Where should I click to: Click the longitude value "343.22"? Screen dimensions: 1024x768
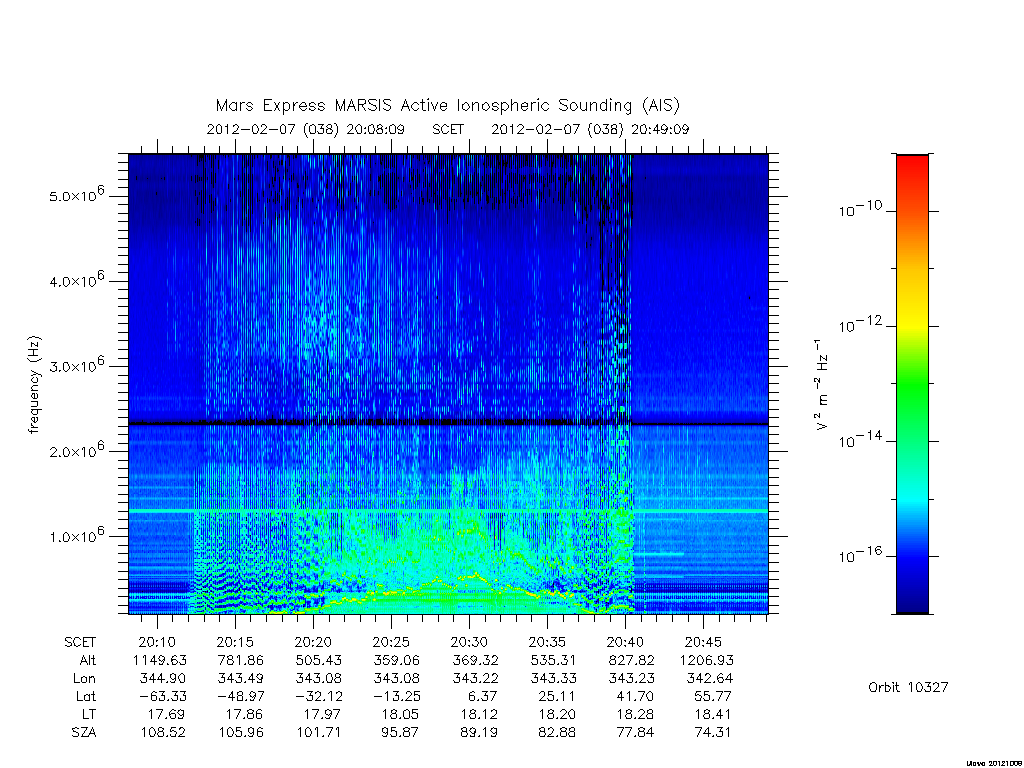point(475,679)
